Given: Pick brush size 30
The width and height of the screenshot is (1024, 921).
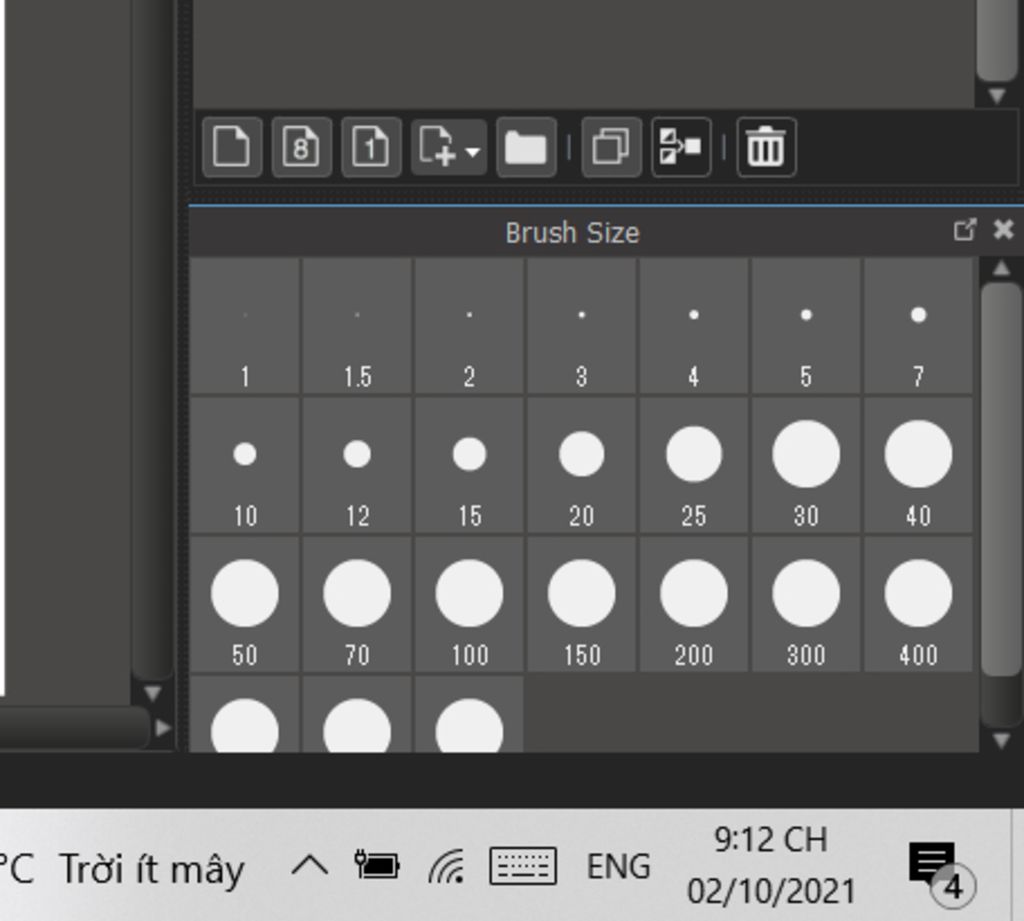Looking at the screenshot, I should point(807,465).
